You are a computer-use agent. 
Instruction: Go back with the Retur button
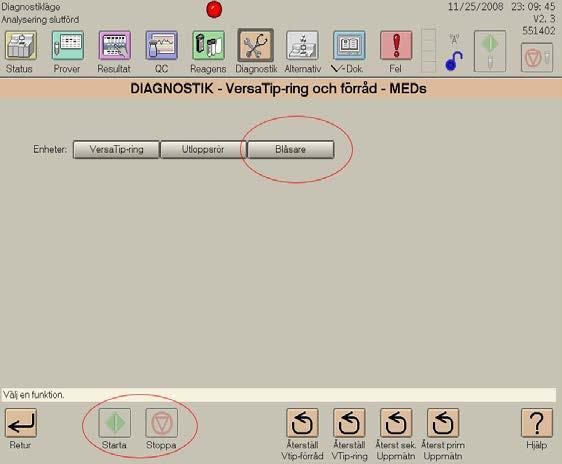tap(21, 423)
